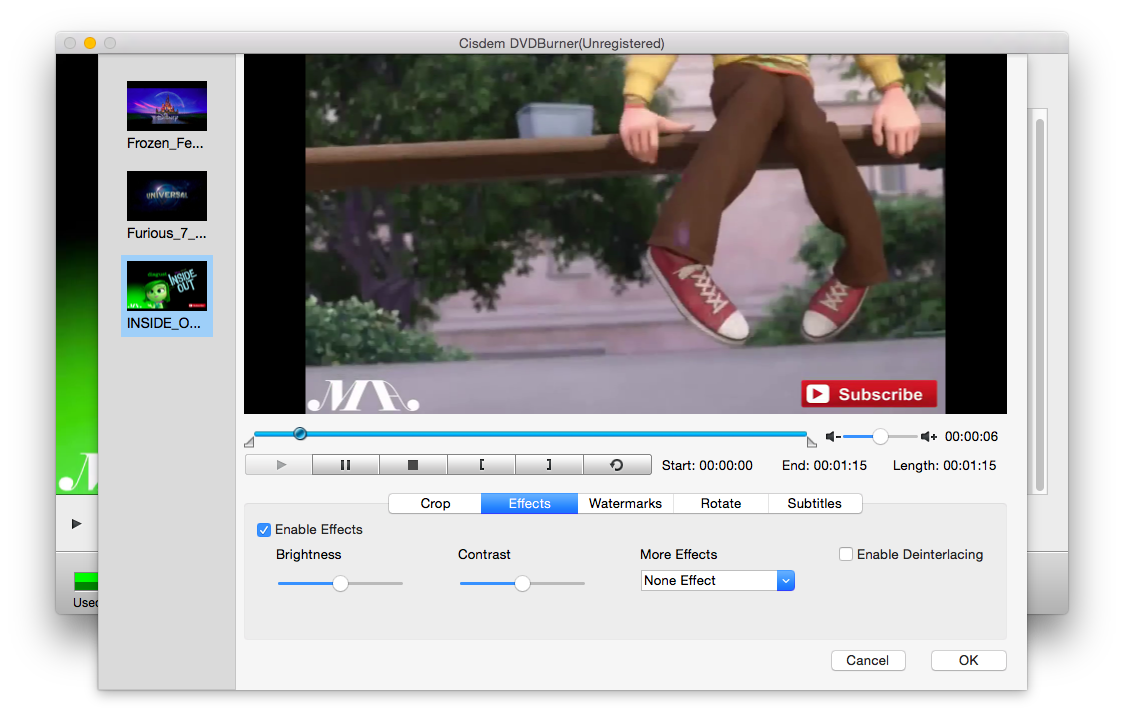Image resolution: width=1124 pixels, height=711 pixels.
Task: Click the trim end marker triangle
Action: [x=811, y=442]
